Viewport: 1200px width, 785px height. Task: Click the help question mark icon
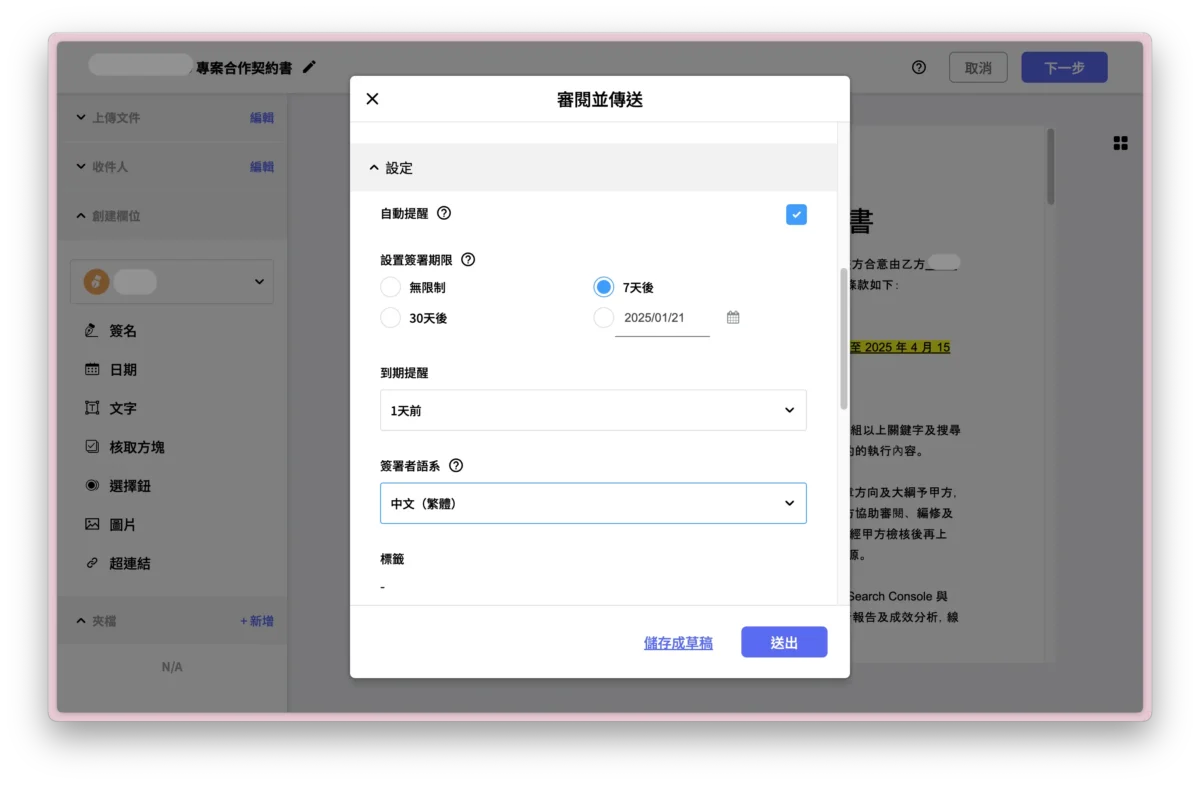click(x=918, y=67)
